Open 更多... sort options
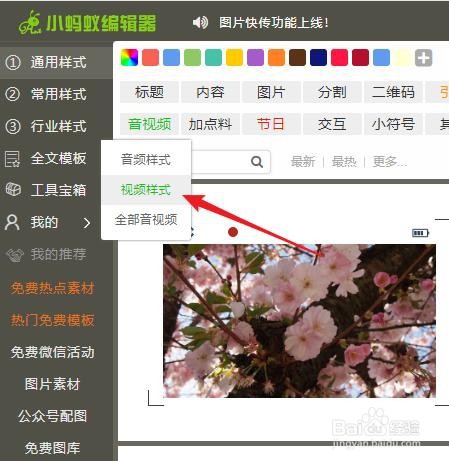The image size is (449, 461). tap(390, 162)
